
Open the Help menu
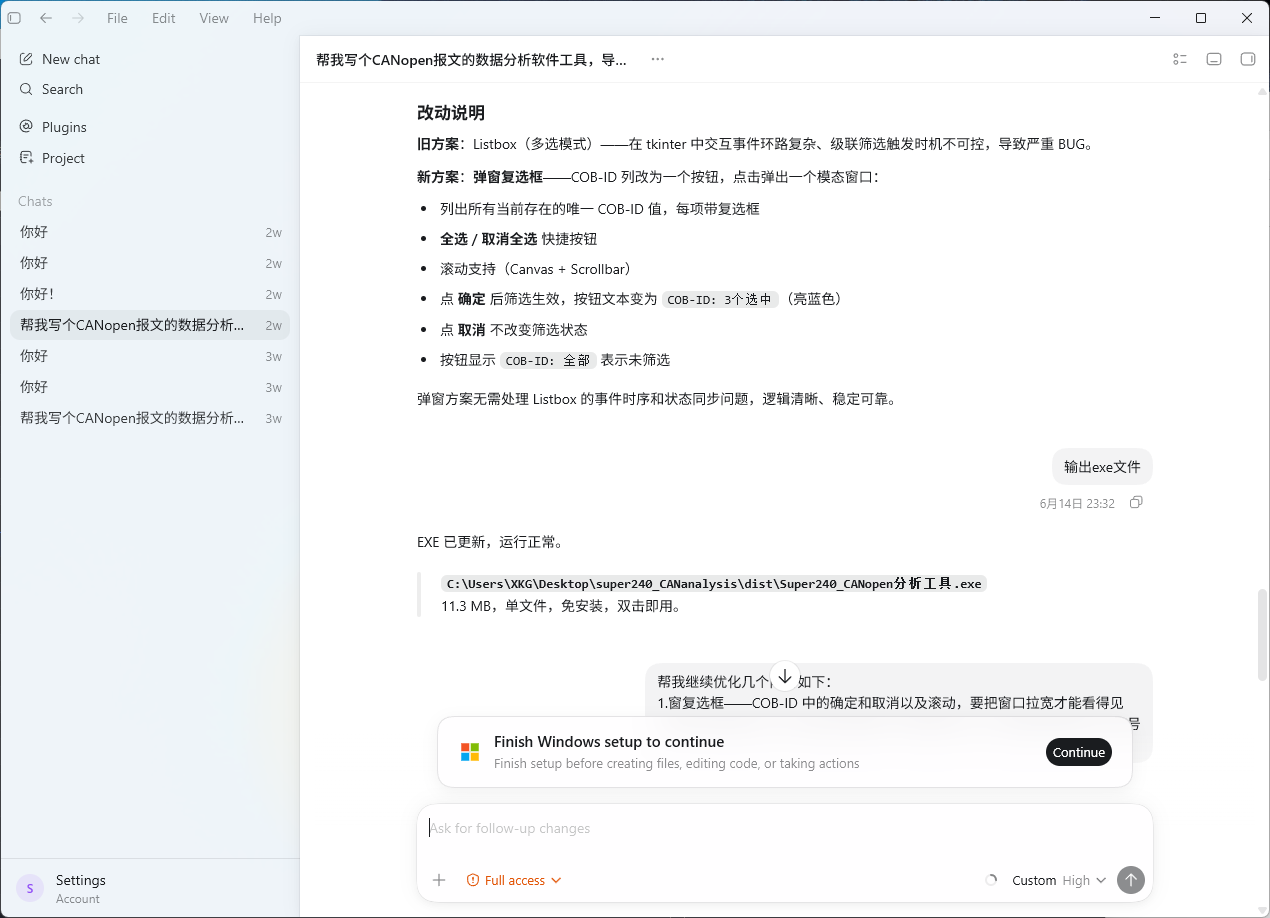[267, 18]
